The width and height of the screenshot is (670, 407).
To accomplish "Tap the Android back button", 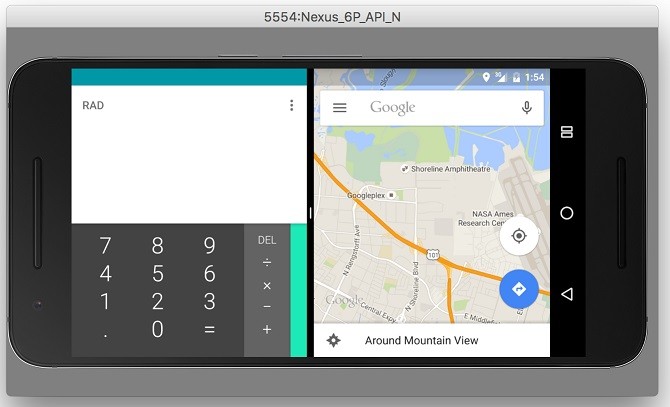I will pos(567,294).
